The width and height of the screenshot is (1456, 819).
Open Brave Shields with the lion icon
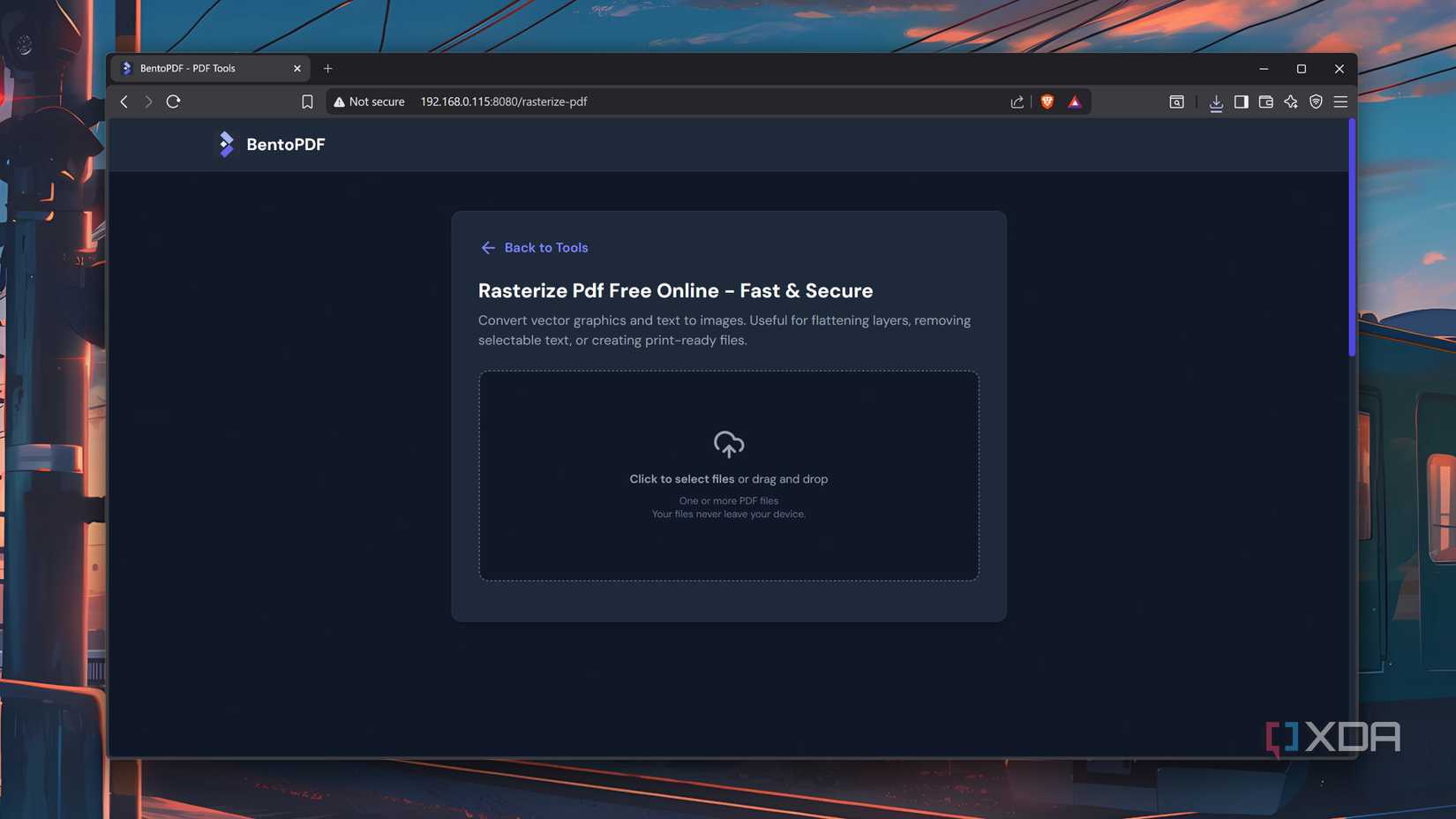click(x=1047, y=101)
